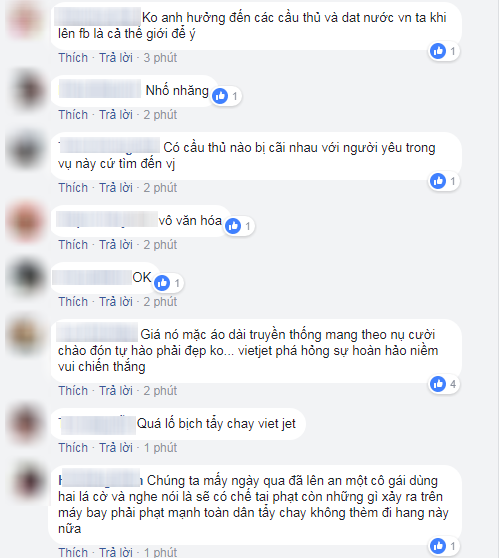Open blurred author name of "OK" comment
This screenshot has height=558, width=499.
pos(92,277)
